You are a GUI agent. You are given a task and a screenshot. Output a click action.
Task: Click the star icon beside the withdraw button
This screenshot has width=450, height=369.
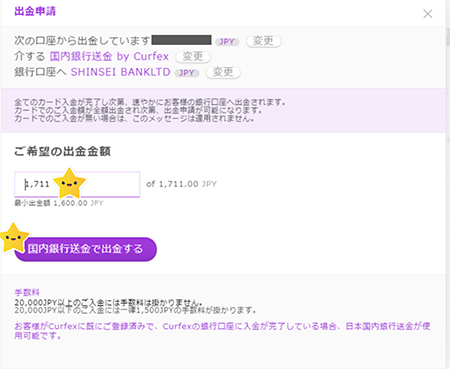click(x=13, y=238)
